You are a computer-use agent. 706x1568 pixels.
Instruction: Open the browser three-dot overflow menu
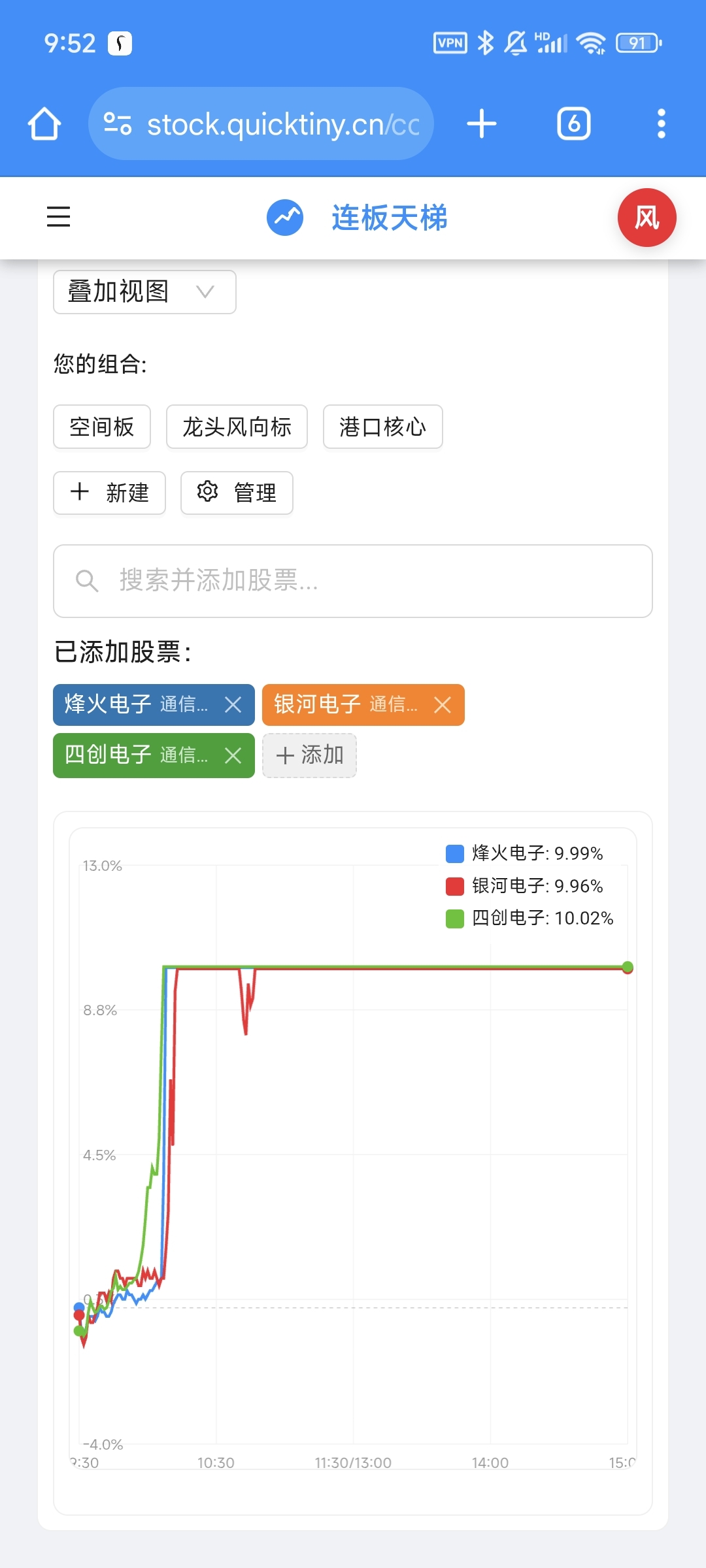662,123
